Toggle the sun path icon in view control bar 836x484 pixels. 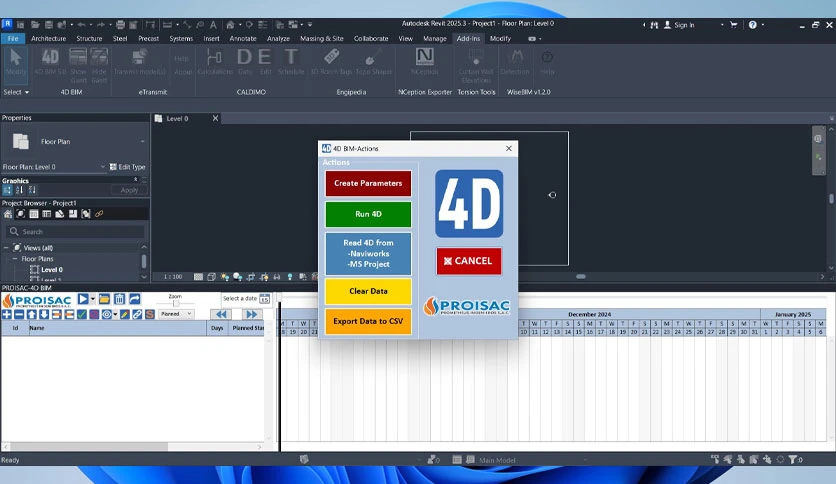click(x=224, y=277)
